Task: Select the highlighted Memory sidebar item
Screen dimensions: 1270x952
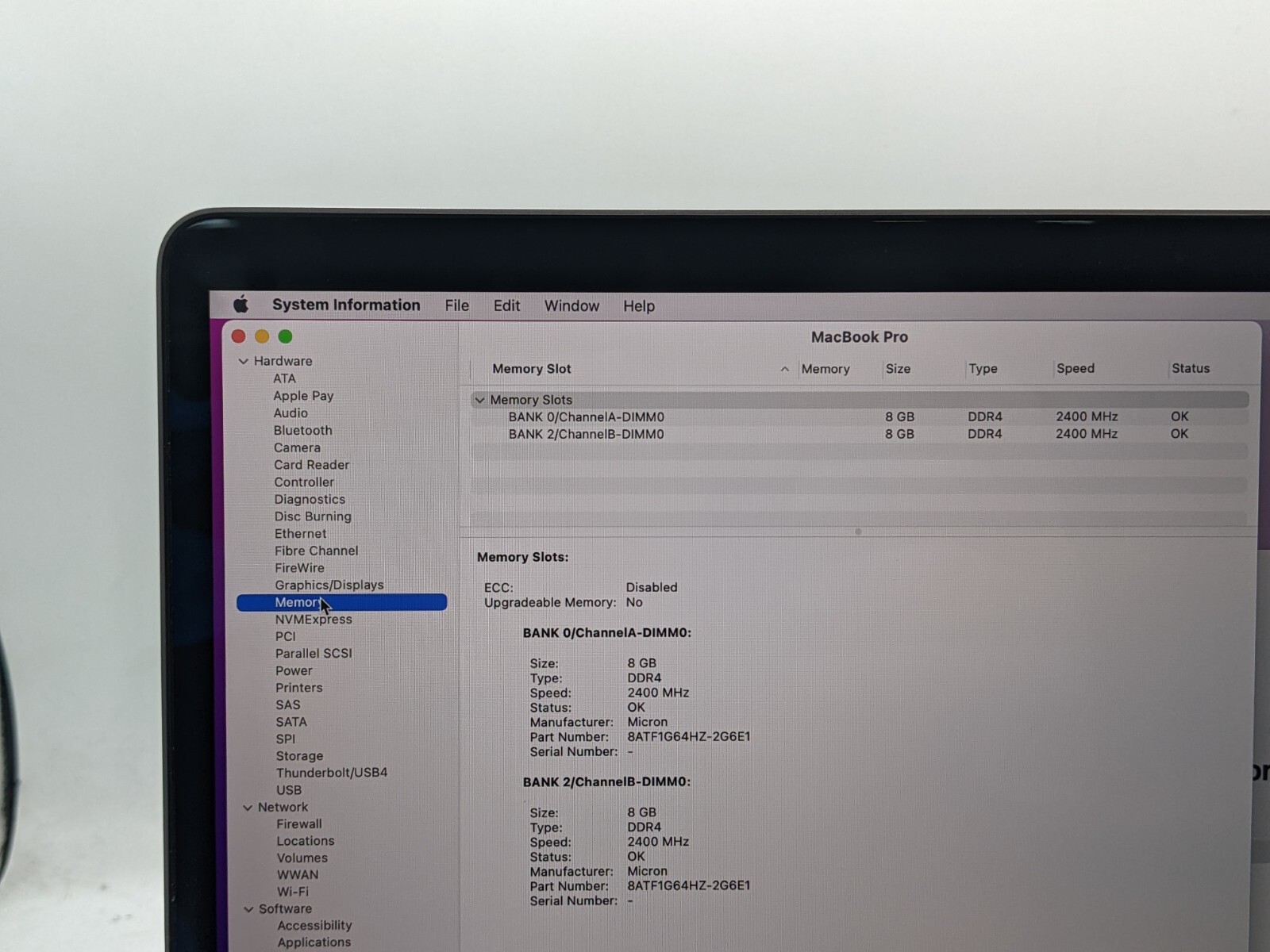Action: pyautogui.click(x=342, y=602)
